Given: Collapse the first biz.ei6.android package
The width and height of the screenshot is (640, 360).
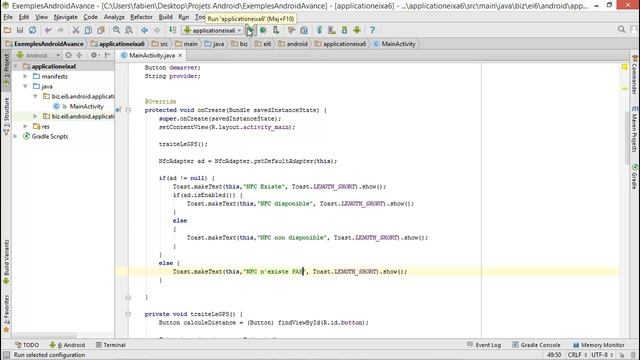Looking at the screenshot, I should (36, 96).
